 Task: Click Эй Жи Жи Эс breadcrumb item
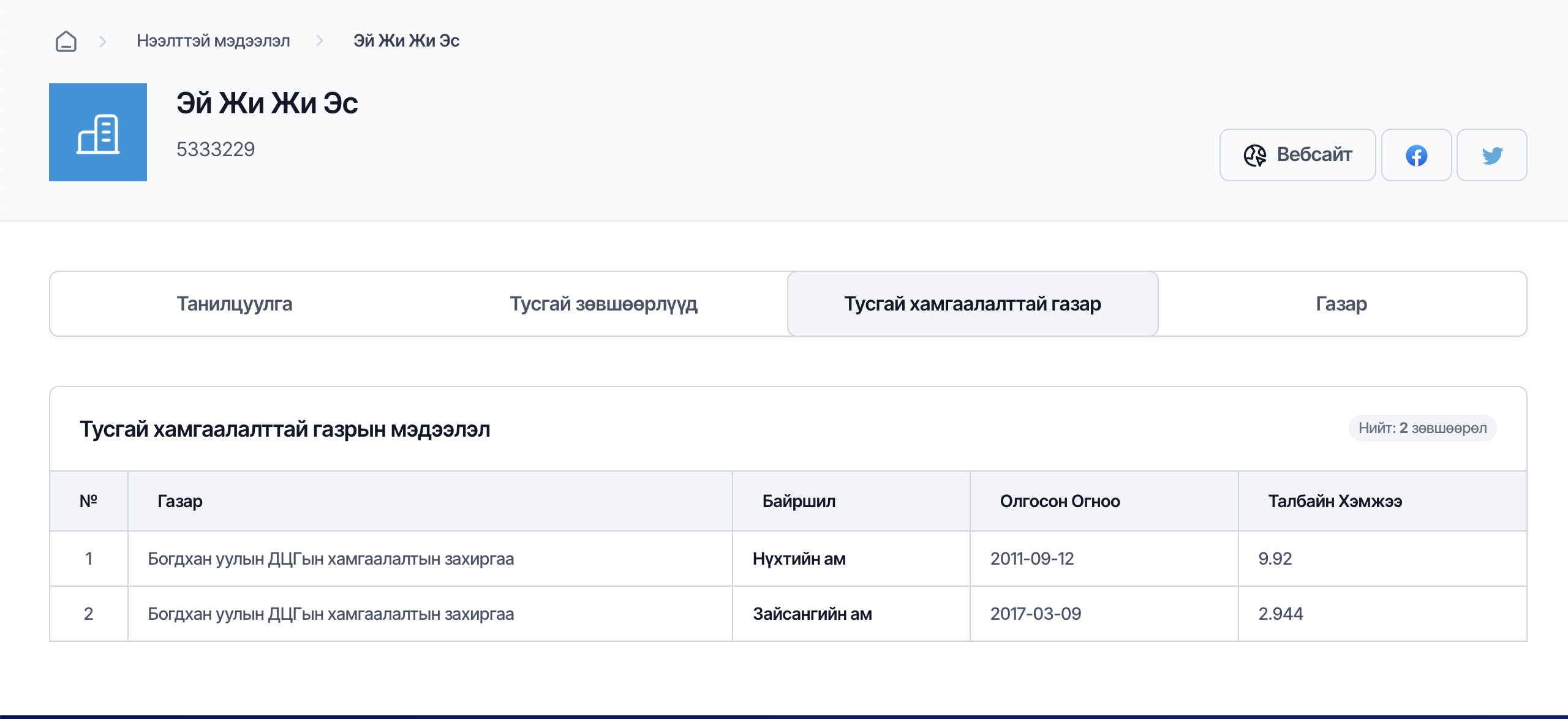(x=406, y=41)
